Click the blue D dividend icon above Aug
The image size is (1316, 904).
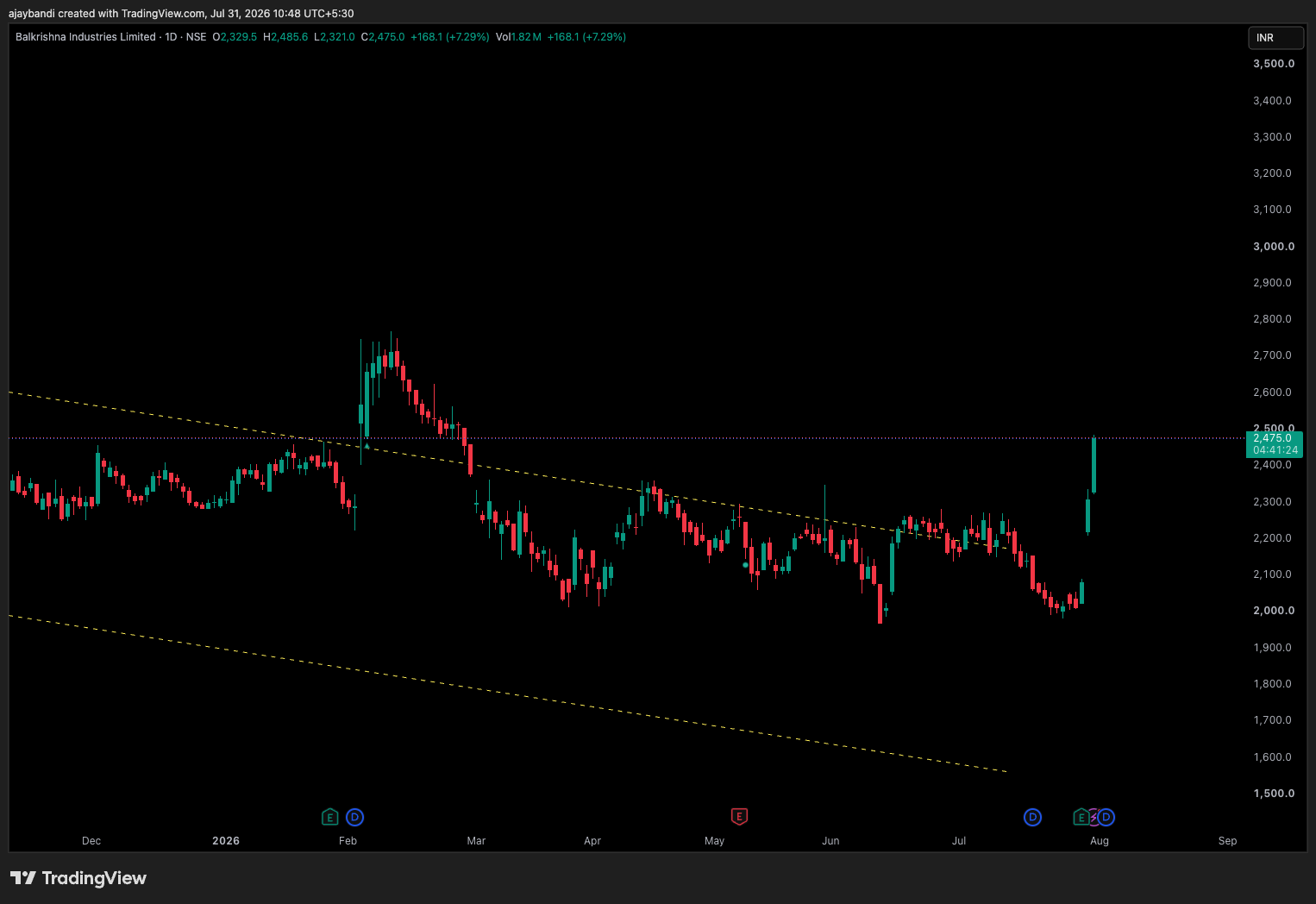(x=1106, y=816)
